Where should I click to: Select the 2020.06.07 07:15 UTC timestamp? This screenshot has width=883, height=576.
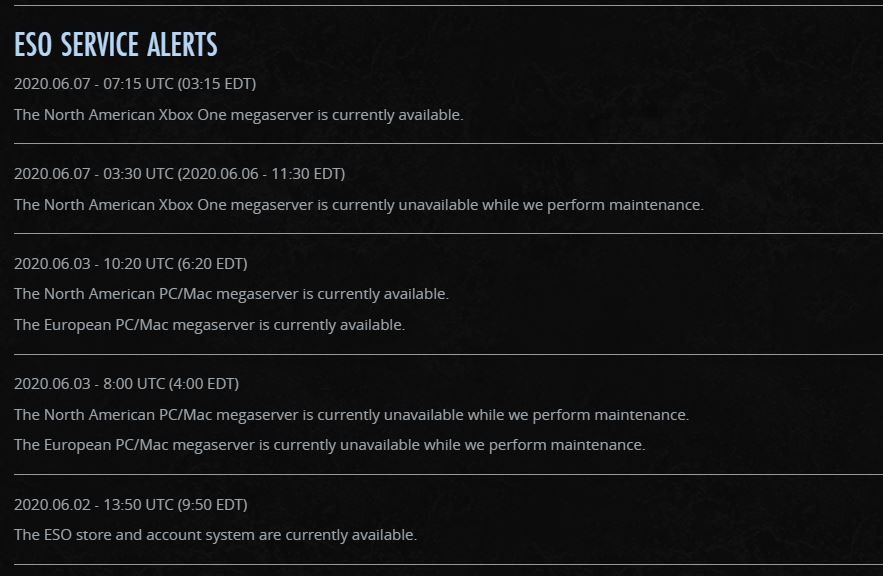(135, 84)
